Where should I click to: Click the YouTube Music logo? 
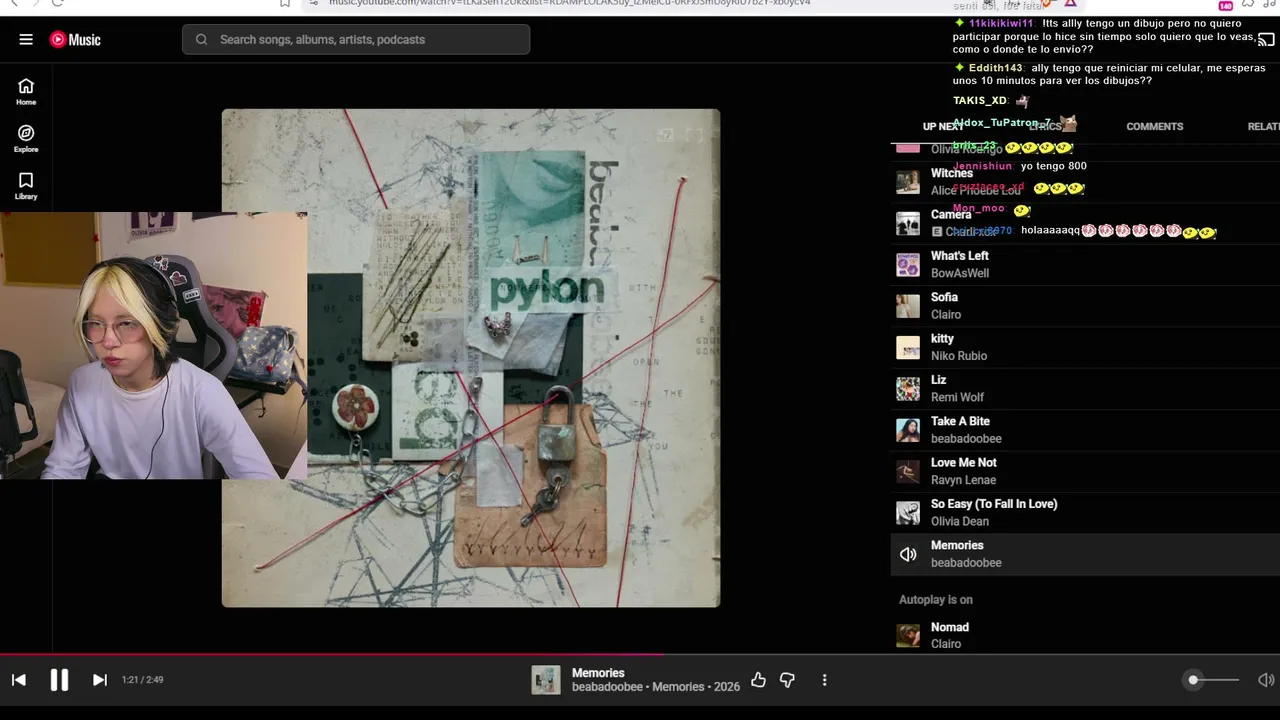pos(75,40)
